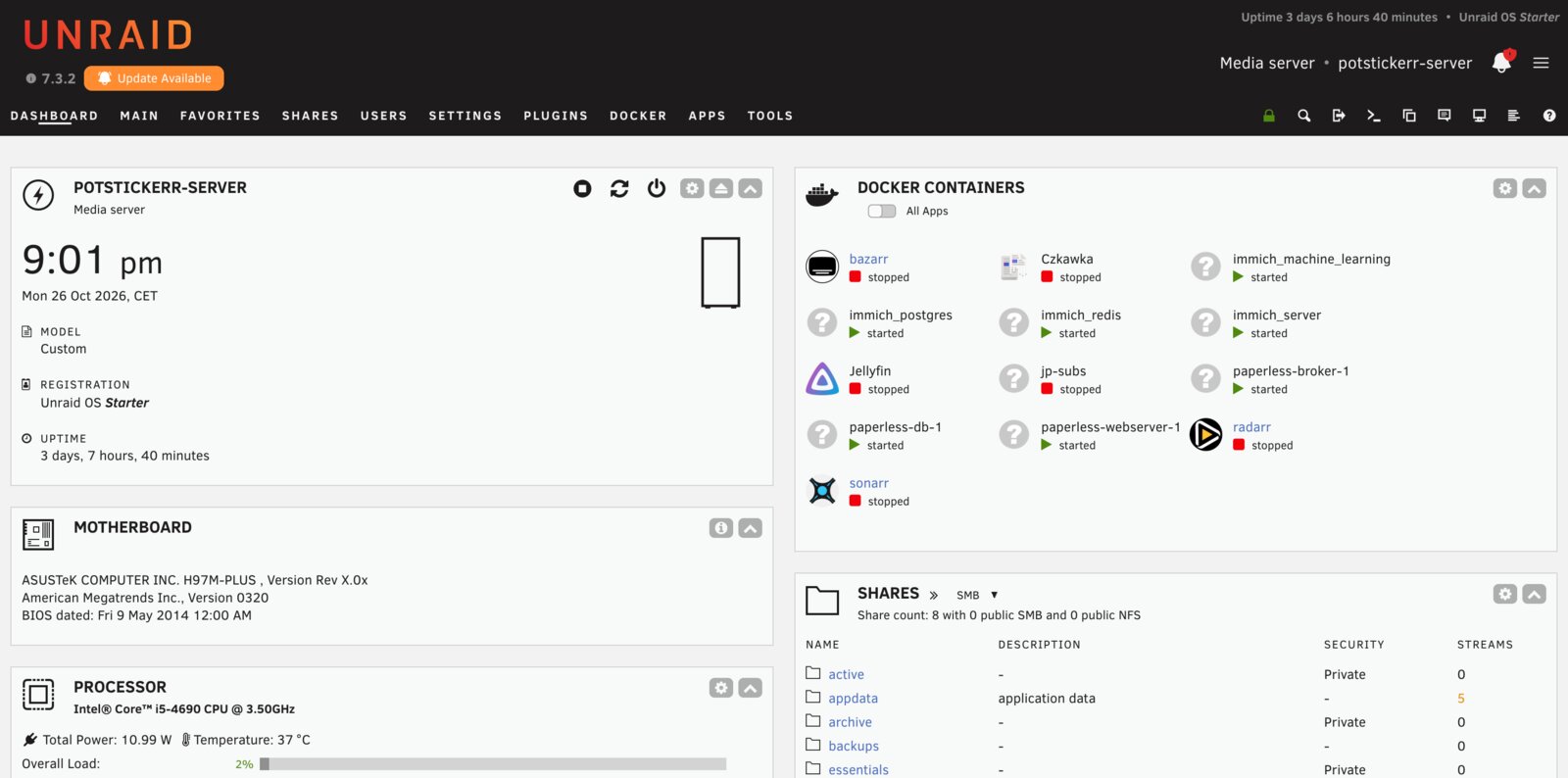Click the Overall Load progress bar
The width and height of the screenshot is (1568, 778).
pyautogui.click(x=493, y=764)
